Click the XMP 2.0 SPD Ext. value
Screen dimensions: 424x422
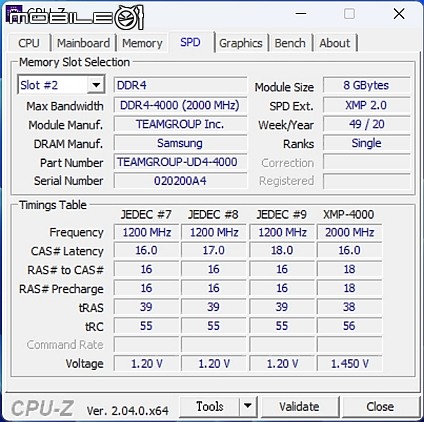click(366, 105)
